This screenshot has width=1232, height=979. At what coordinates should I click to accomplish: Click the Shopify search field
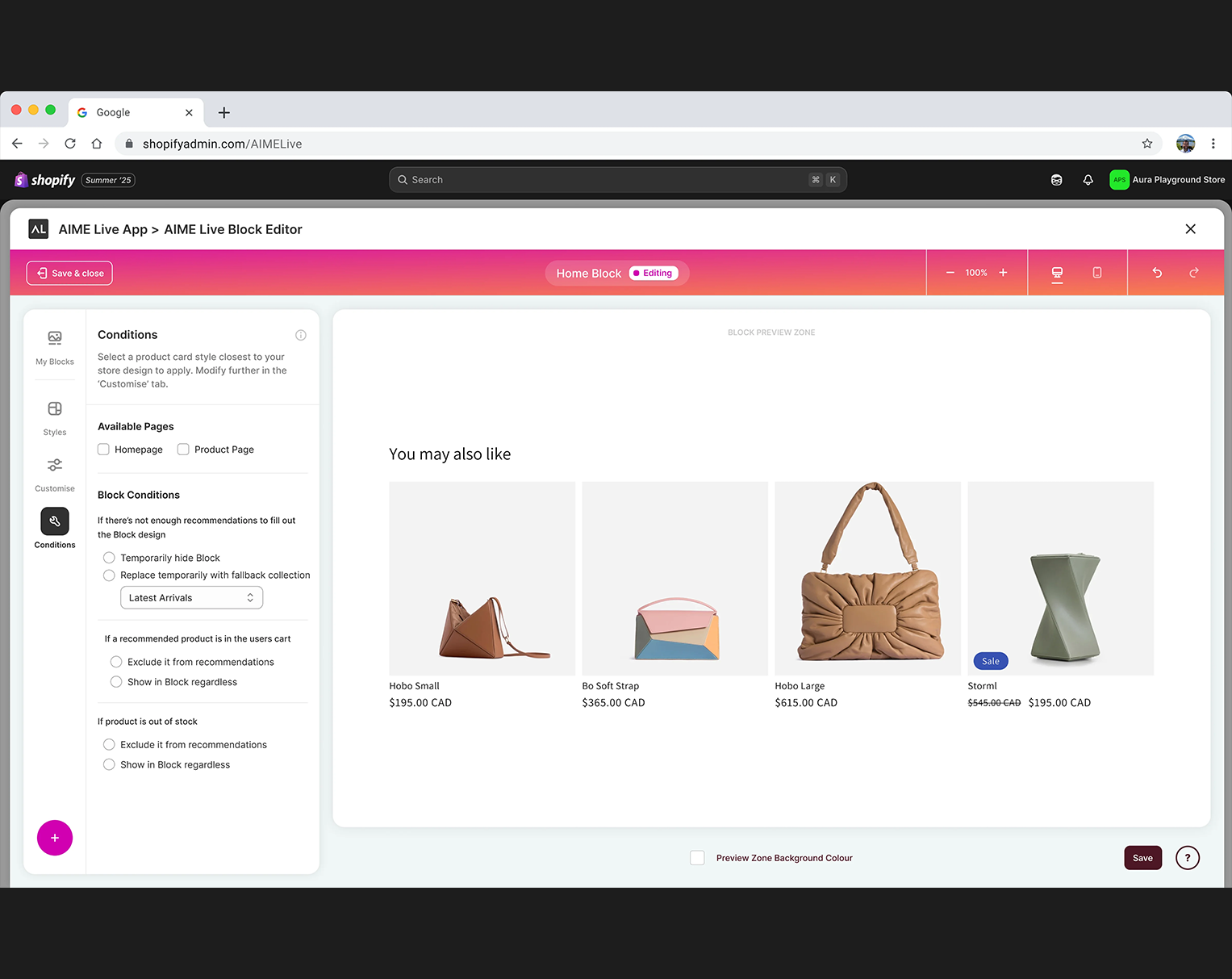tap(618, 180)
